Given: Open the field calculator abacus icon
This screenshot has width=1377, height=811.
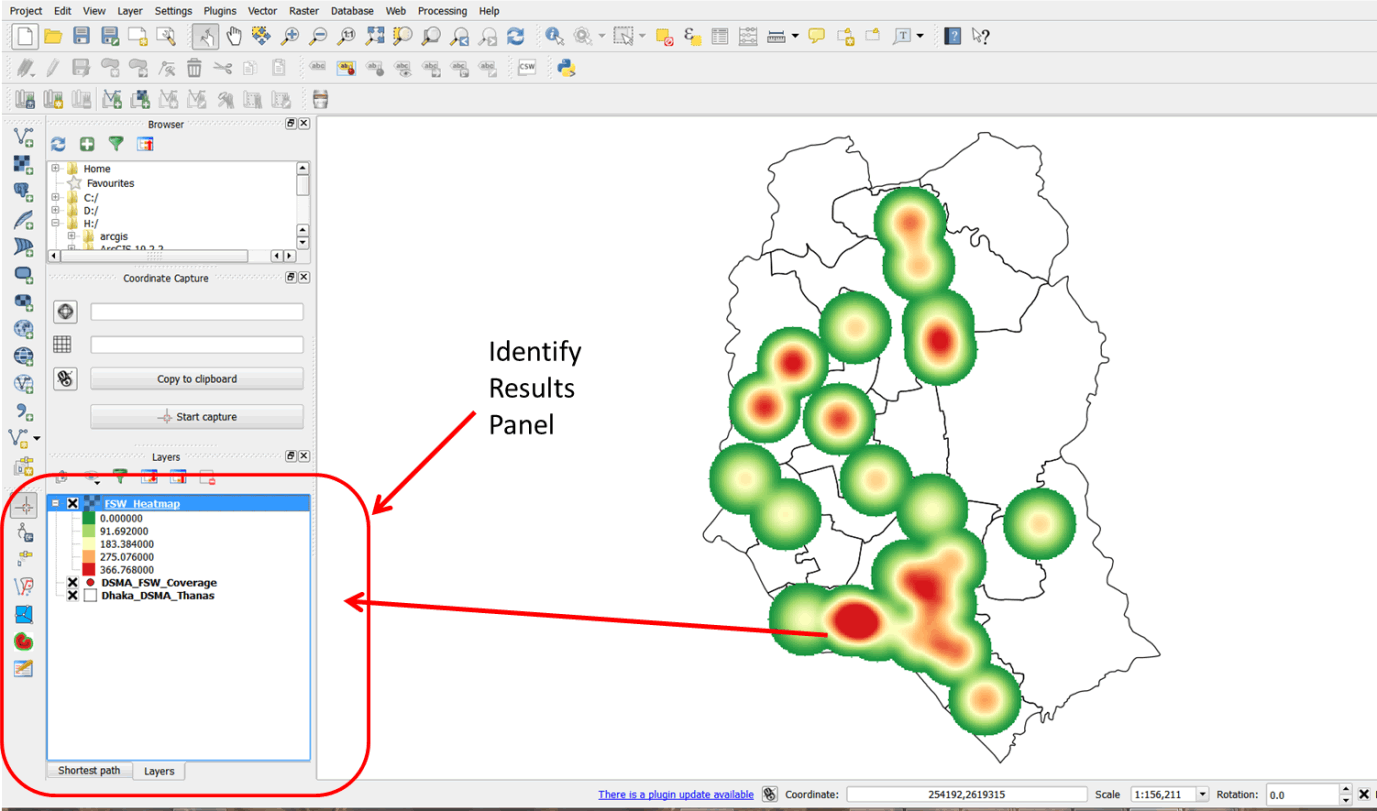Looking at the screenshot, I should [x=748, y=36].
